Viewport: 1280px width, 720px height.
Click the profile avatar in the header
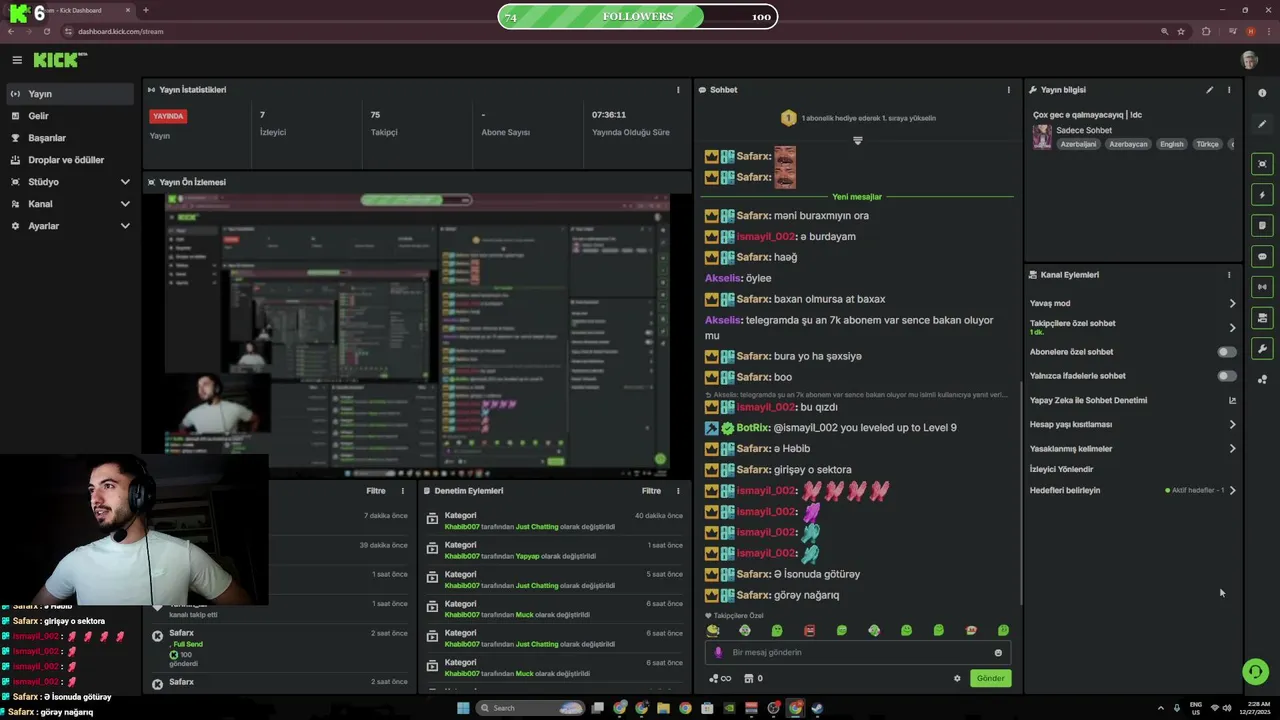(x=1249, y=60)
